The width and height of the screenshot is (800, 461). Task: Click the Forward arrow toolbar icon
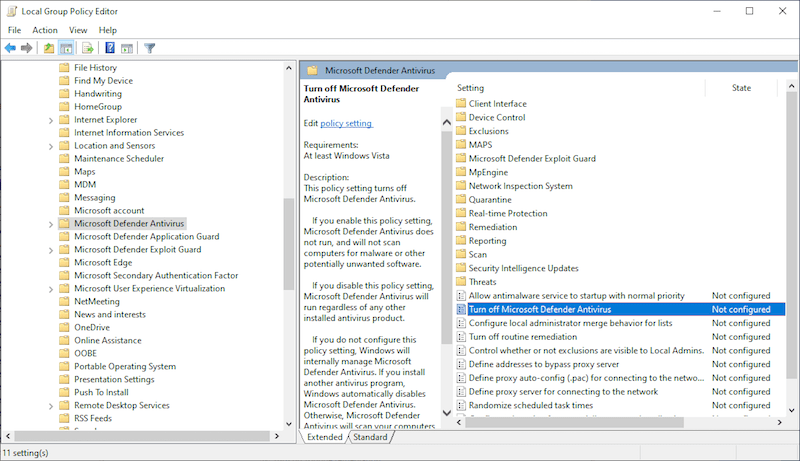pos(27,48)
